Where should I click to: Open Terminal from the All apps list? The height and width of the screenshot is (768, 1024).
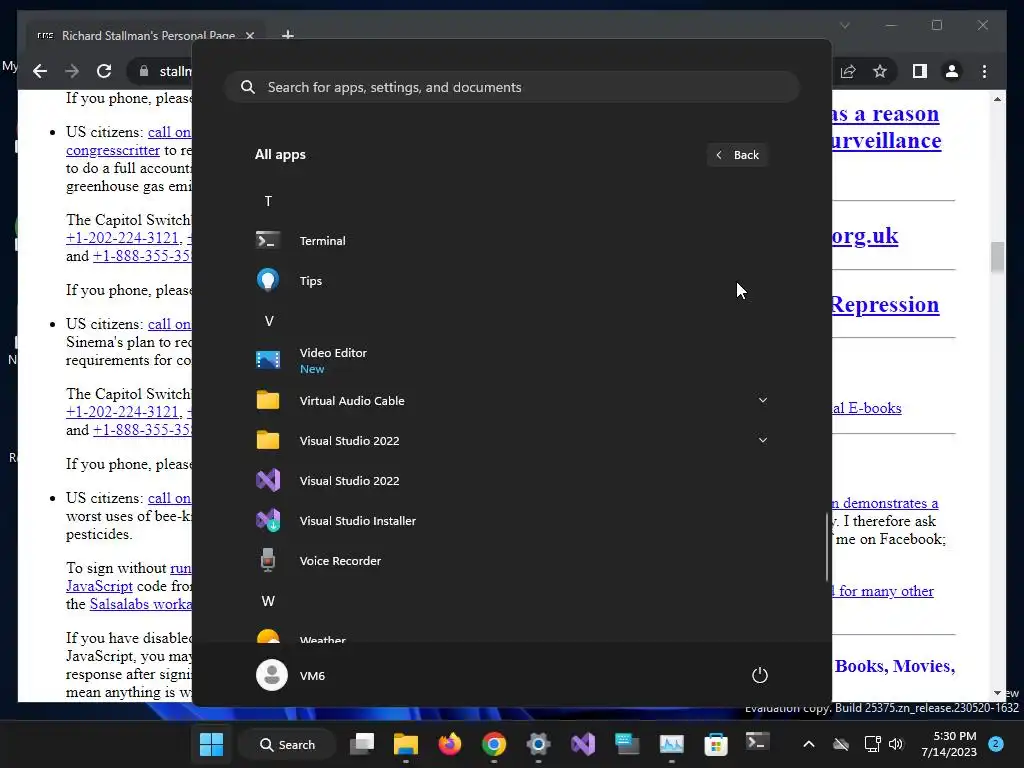pyautogui.click(x=511, y=241)
